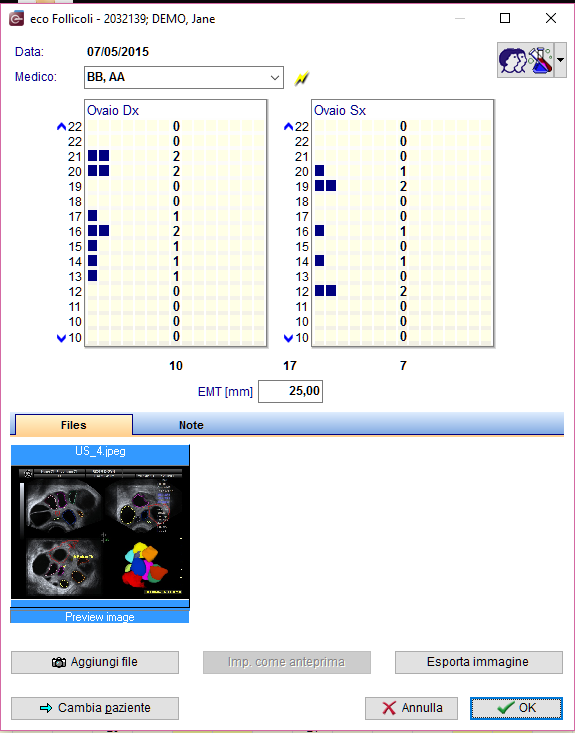Click the Esporta immagine button
This screenshot has width=575, height=733.
click(x=479, y=662)
